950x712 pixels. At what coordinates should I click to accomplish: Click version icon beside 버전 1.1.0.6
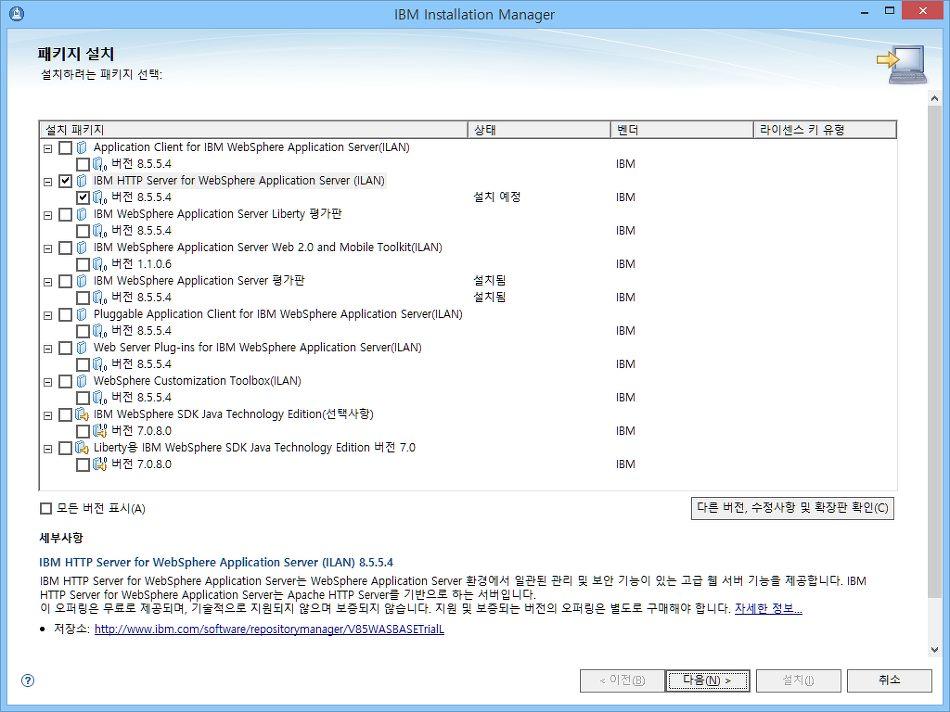(x=100, y=264)
